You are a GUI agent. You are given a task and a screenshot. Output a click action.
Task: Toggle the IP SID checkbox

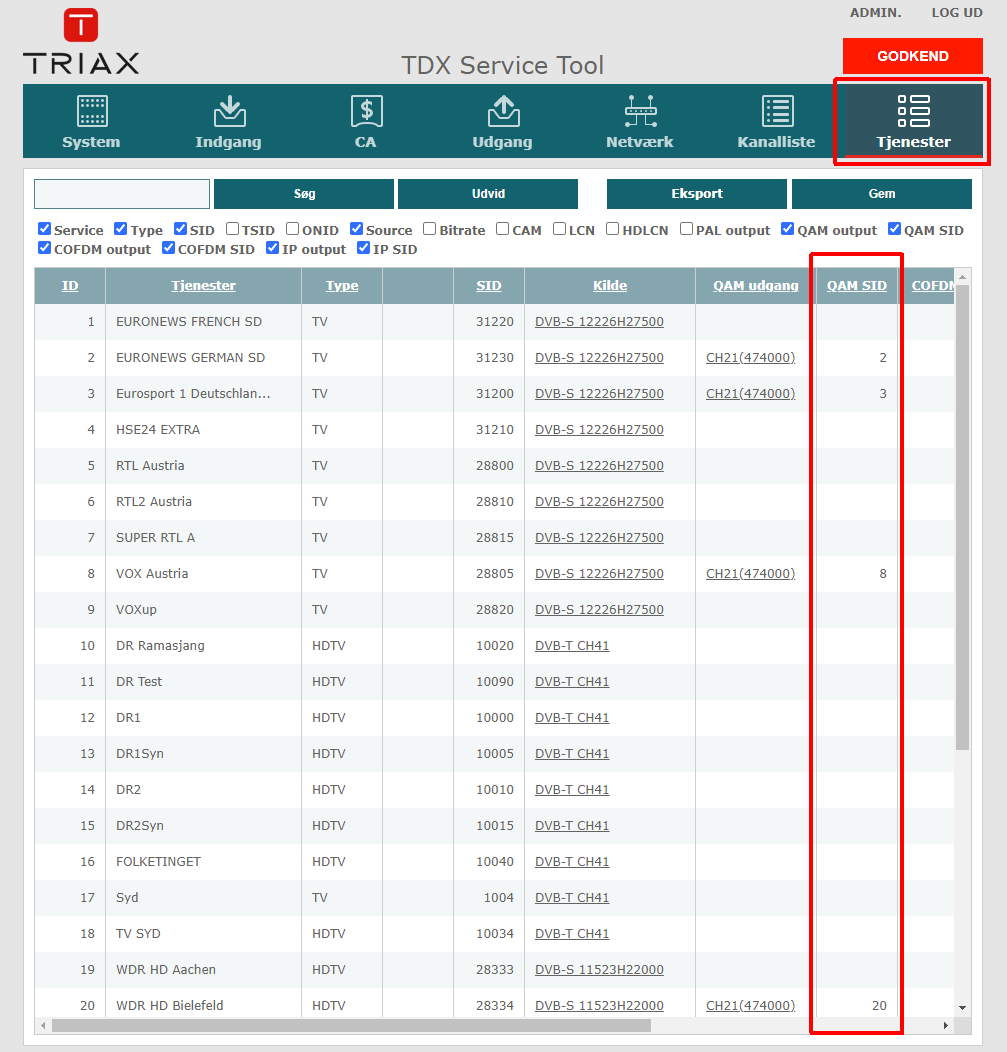pyautogui.click(x=364, y=248)
